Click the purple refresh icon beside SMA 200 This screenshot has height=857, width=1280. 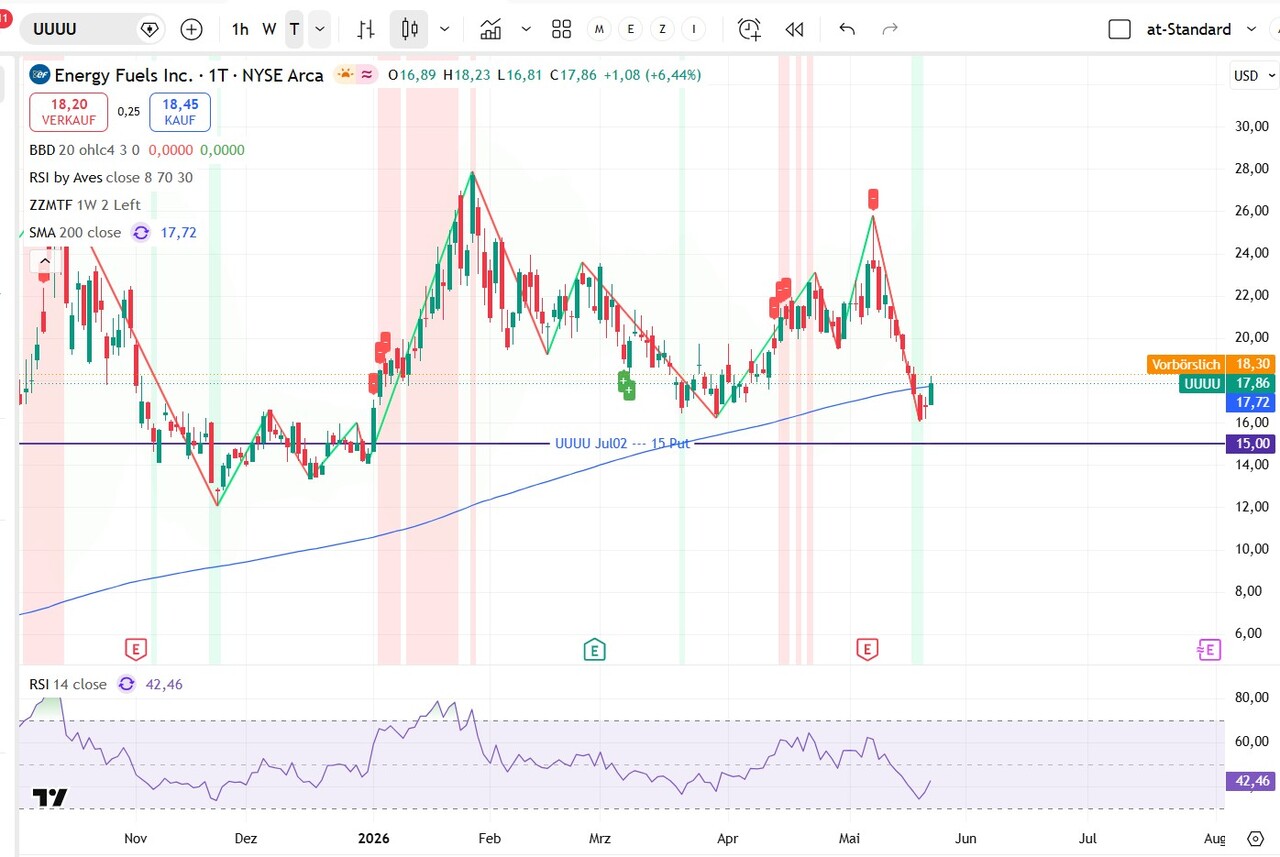141,232
